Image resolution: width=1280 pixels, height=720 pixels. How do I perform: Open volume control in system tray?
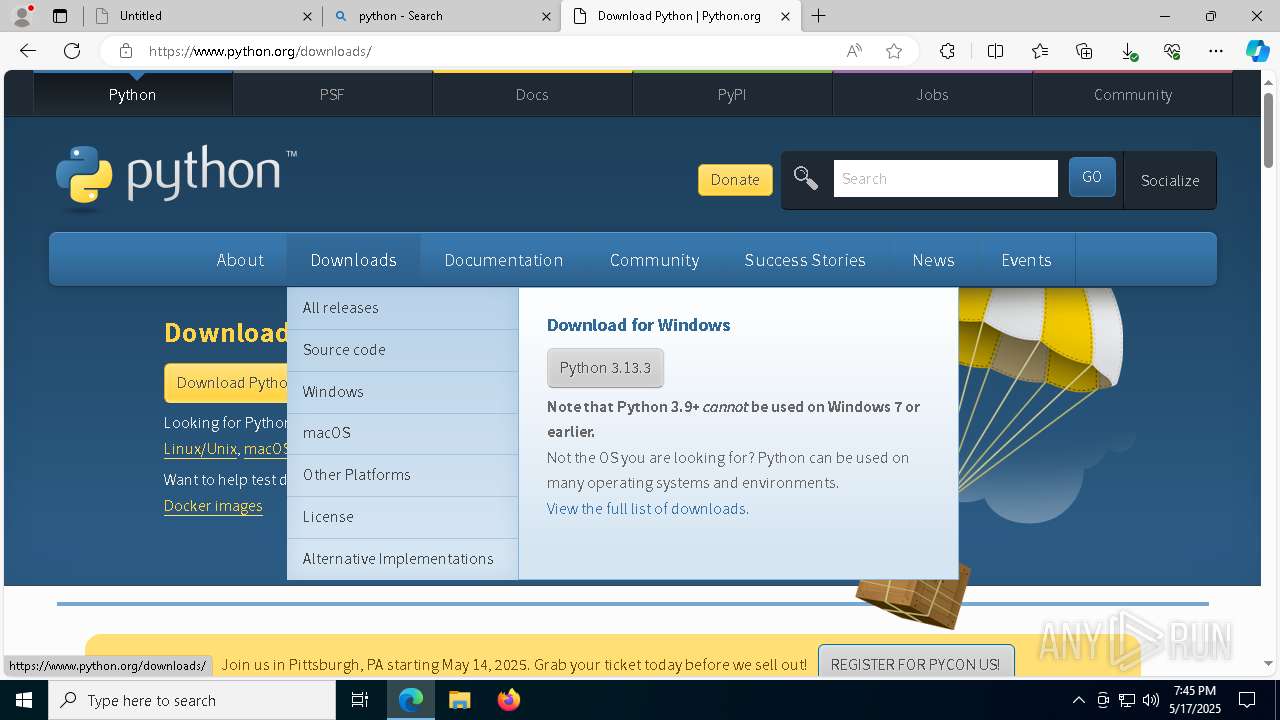coord(1151,700)
